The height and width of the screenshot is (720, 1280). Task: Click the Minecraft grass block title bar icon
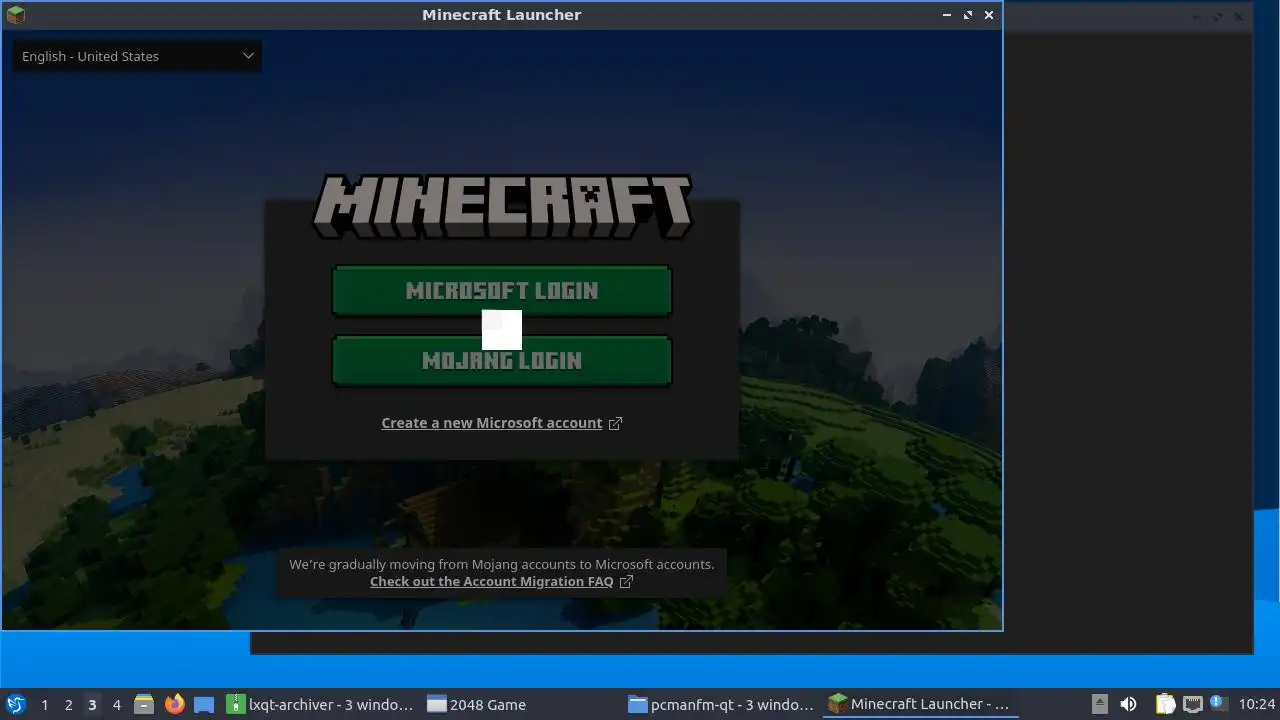coord(15,14)
